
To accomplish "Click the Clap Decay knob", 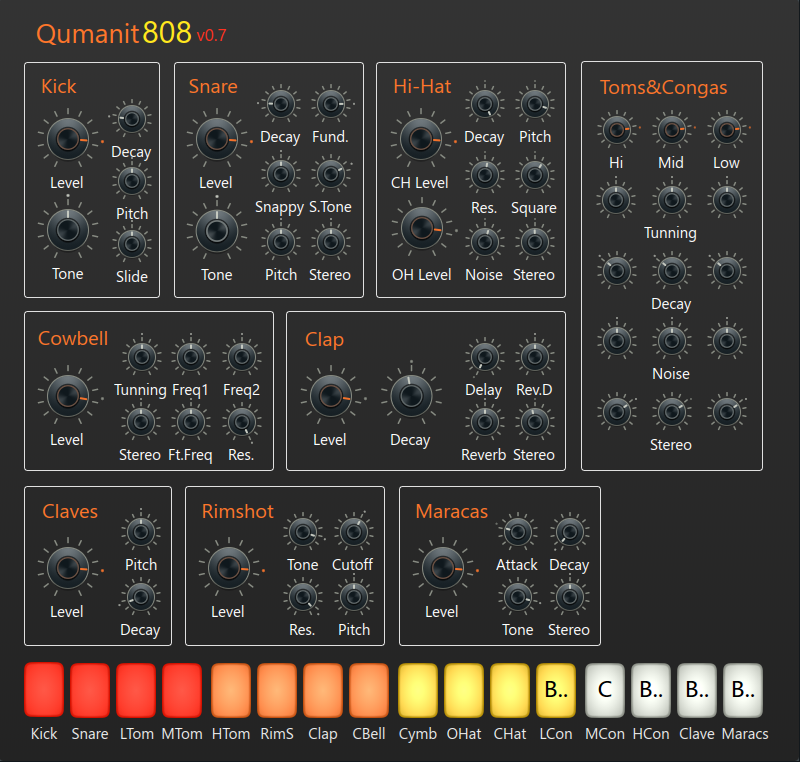I will pos(411,396).
